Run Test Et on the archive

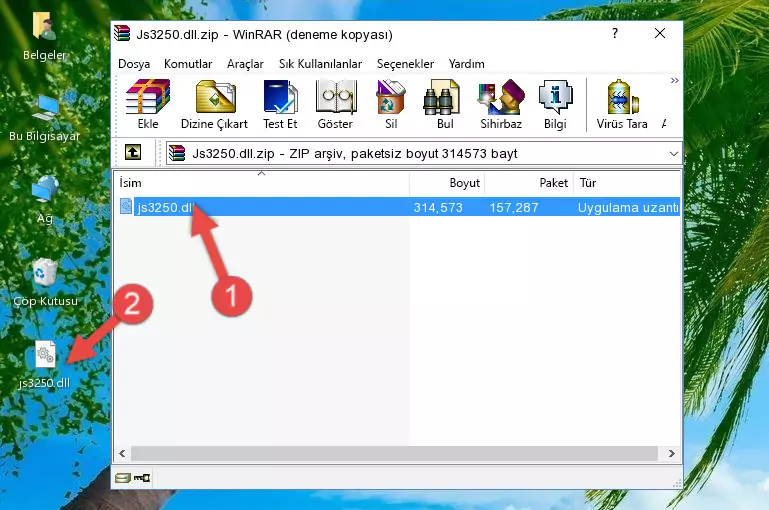280,104
